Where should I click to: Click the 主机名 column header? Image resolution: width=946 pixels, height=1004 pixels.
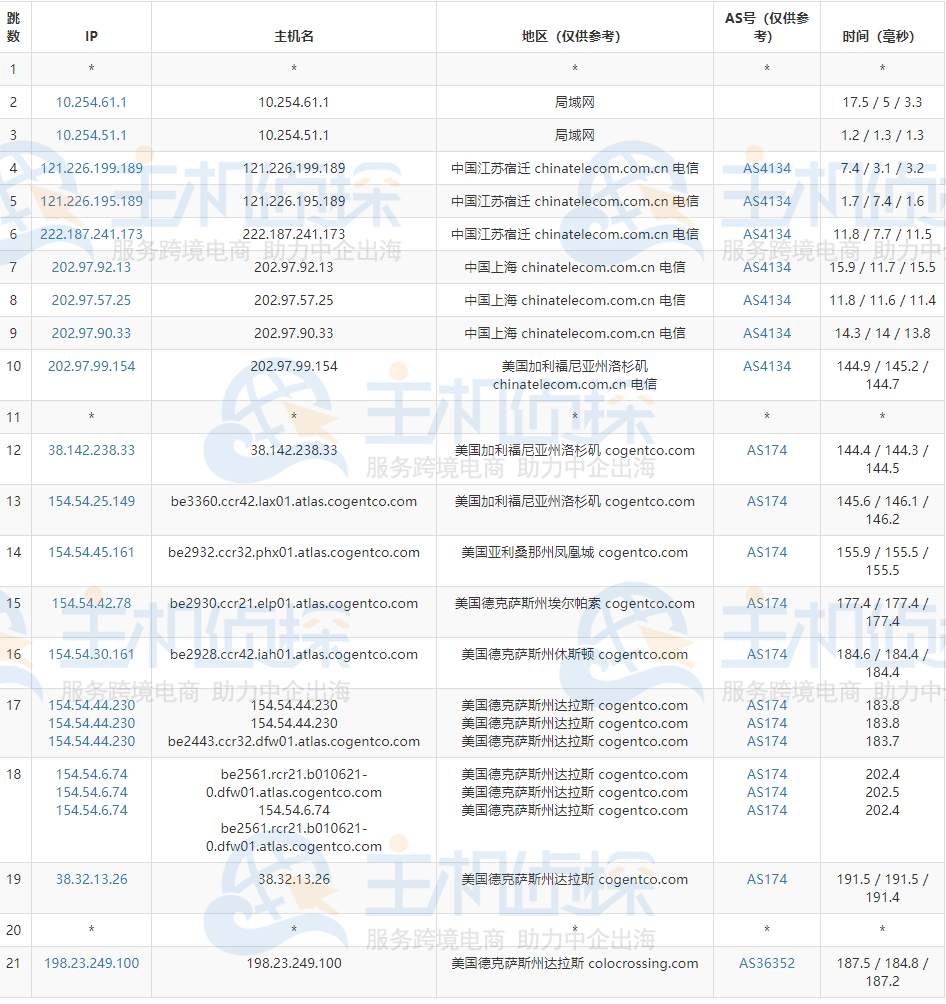(293, 36)
